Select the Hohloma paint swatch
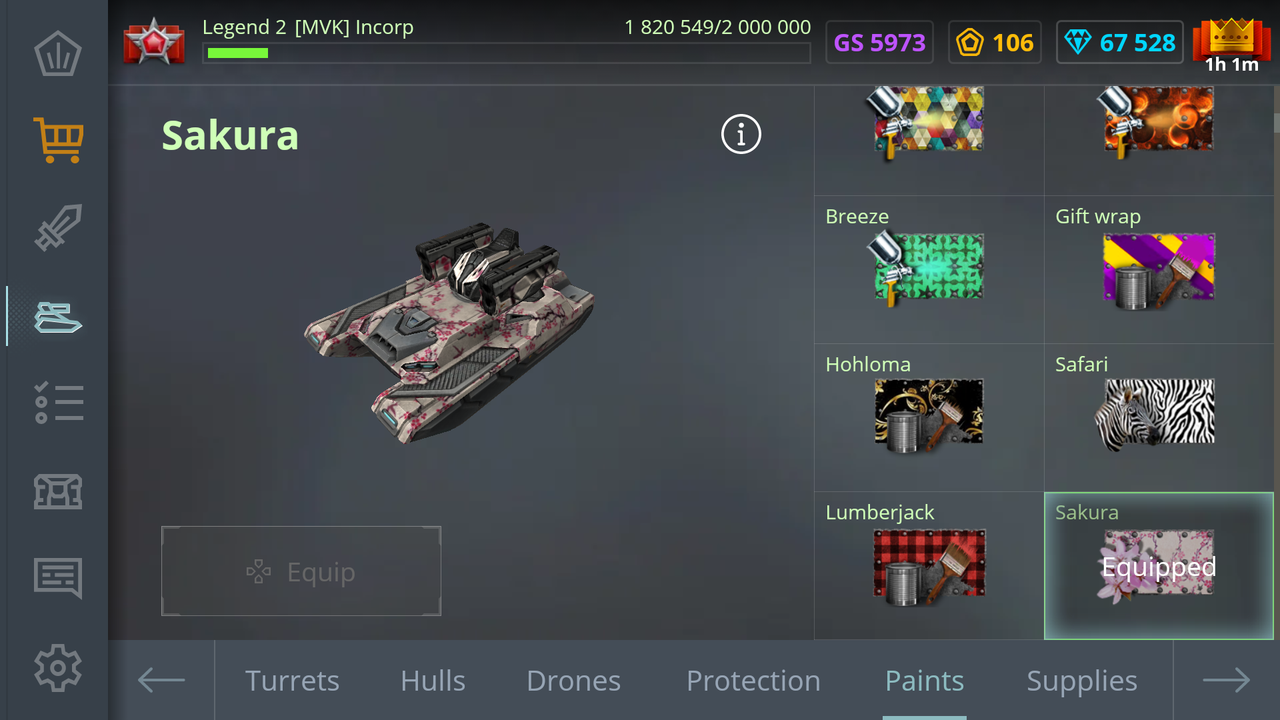The image size is (1280, 720). point(929,415)
